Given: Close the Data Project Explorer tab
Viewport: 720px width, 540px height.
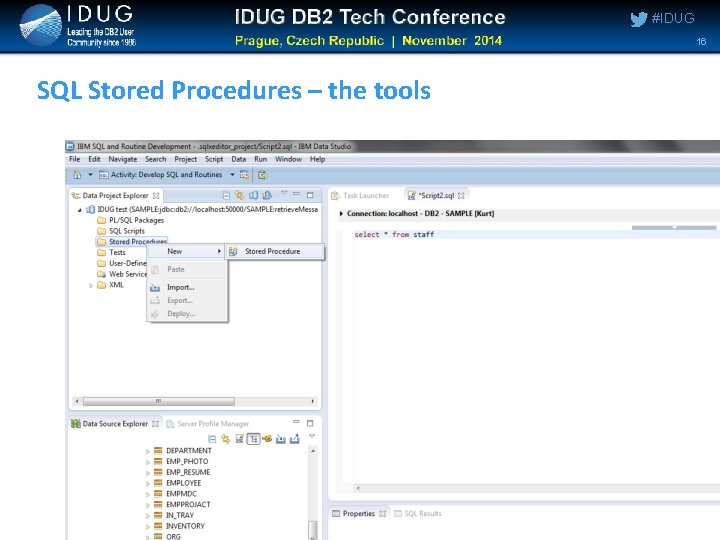Looking at the screenshot, I should point(156,196).
